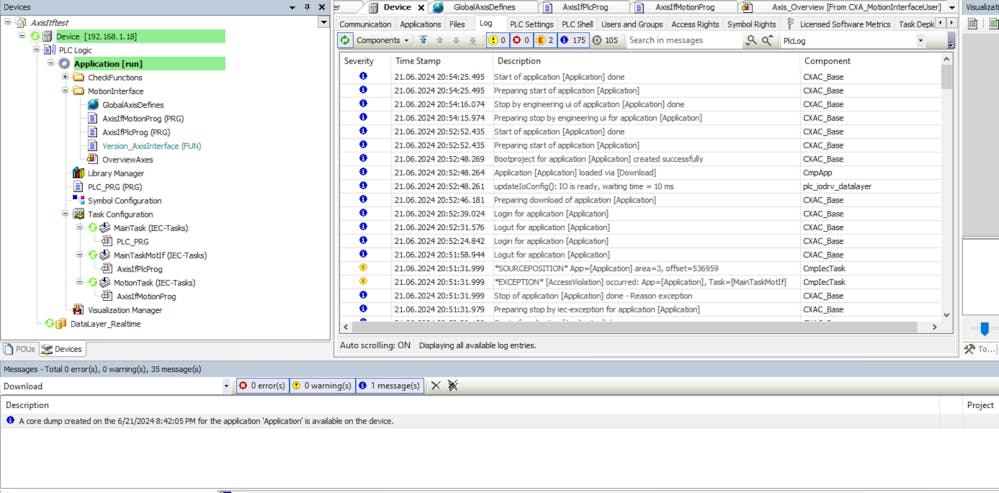
Task: Expand the CheckFunctions folder
Action: tap(65, 77)
